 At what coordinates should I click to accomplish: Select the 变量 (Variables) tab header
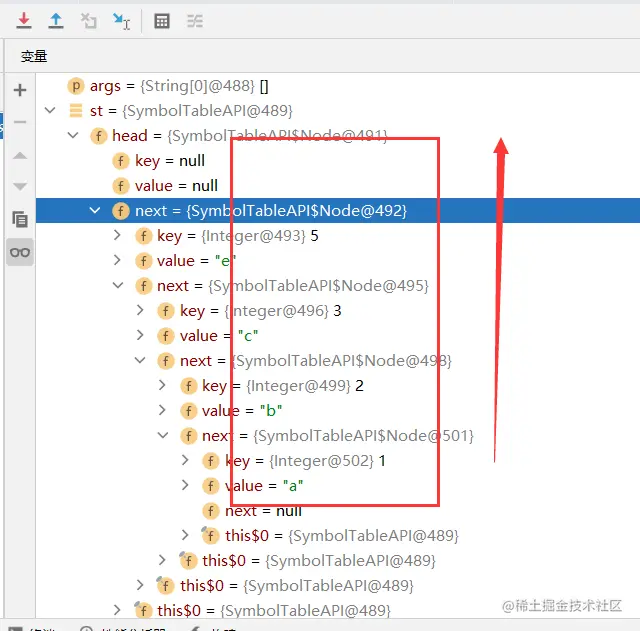click(x=34, y=56)
